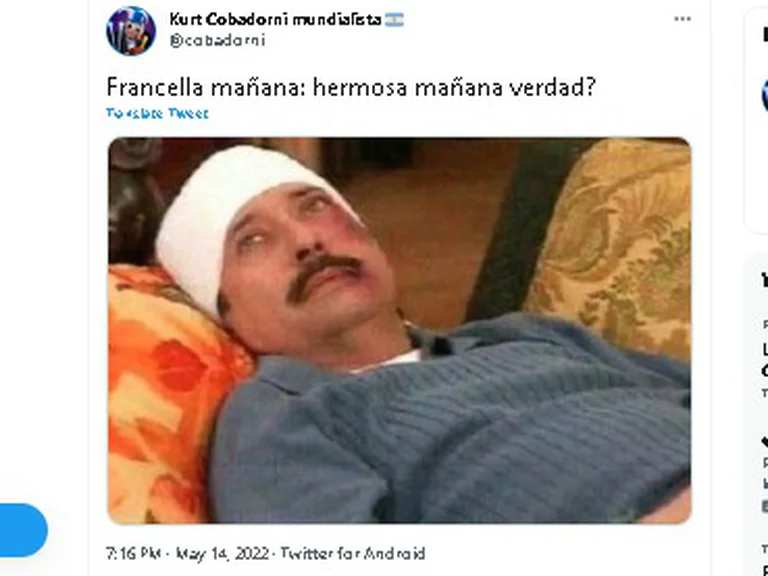
Task: Open the second trending entry in right column
Action: tap(765, 470)
